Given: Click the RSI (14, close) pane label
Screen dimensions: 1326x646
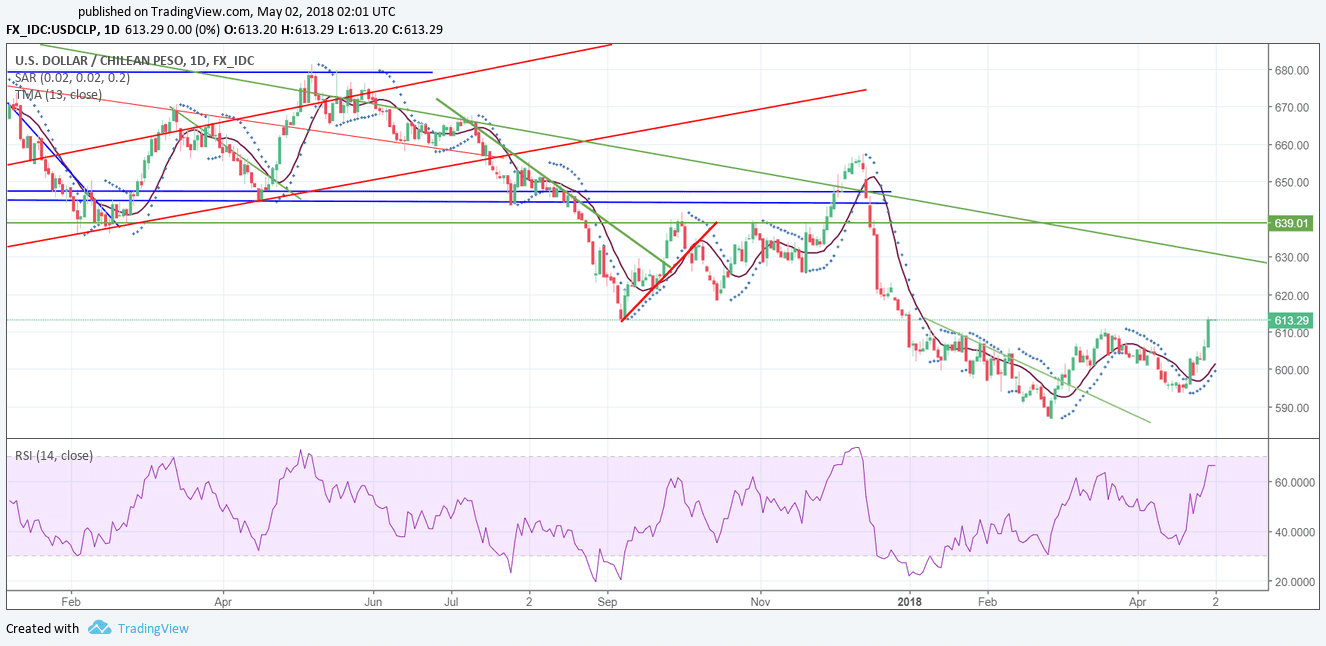Looking at the screenshot, I should [54, 456].
